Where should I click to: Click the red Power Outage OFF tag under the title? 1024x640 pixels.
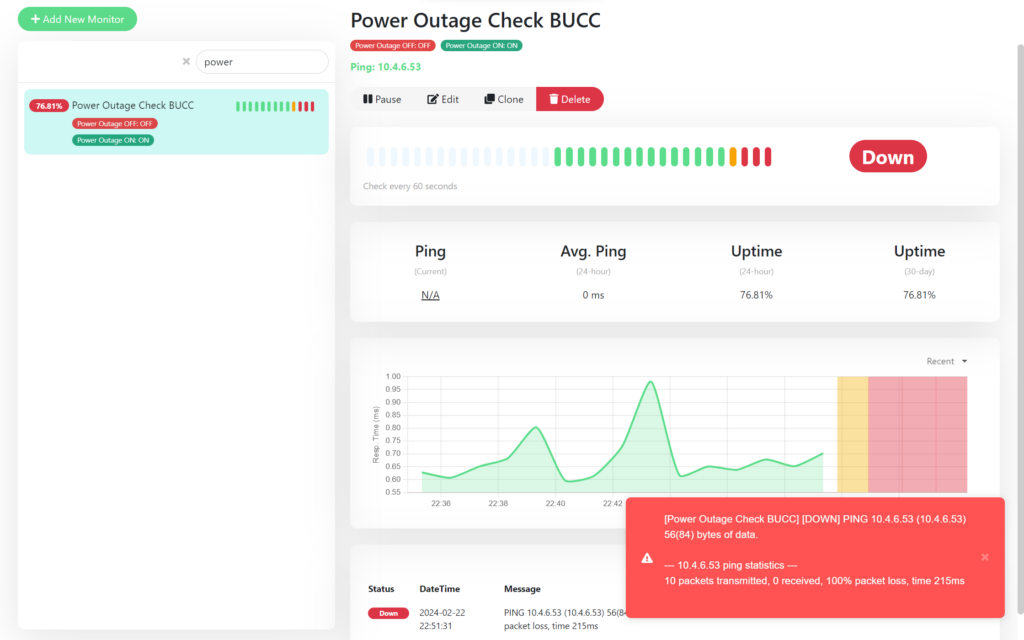[392, 45]
